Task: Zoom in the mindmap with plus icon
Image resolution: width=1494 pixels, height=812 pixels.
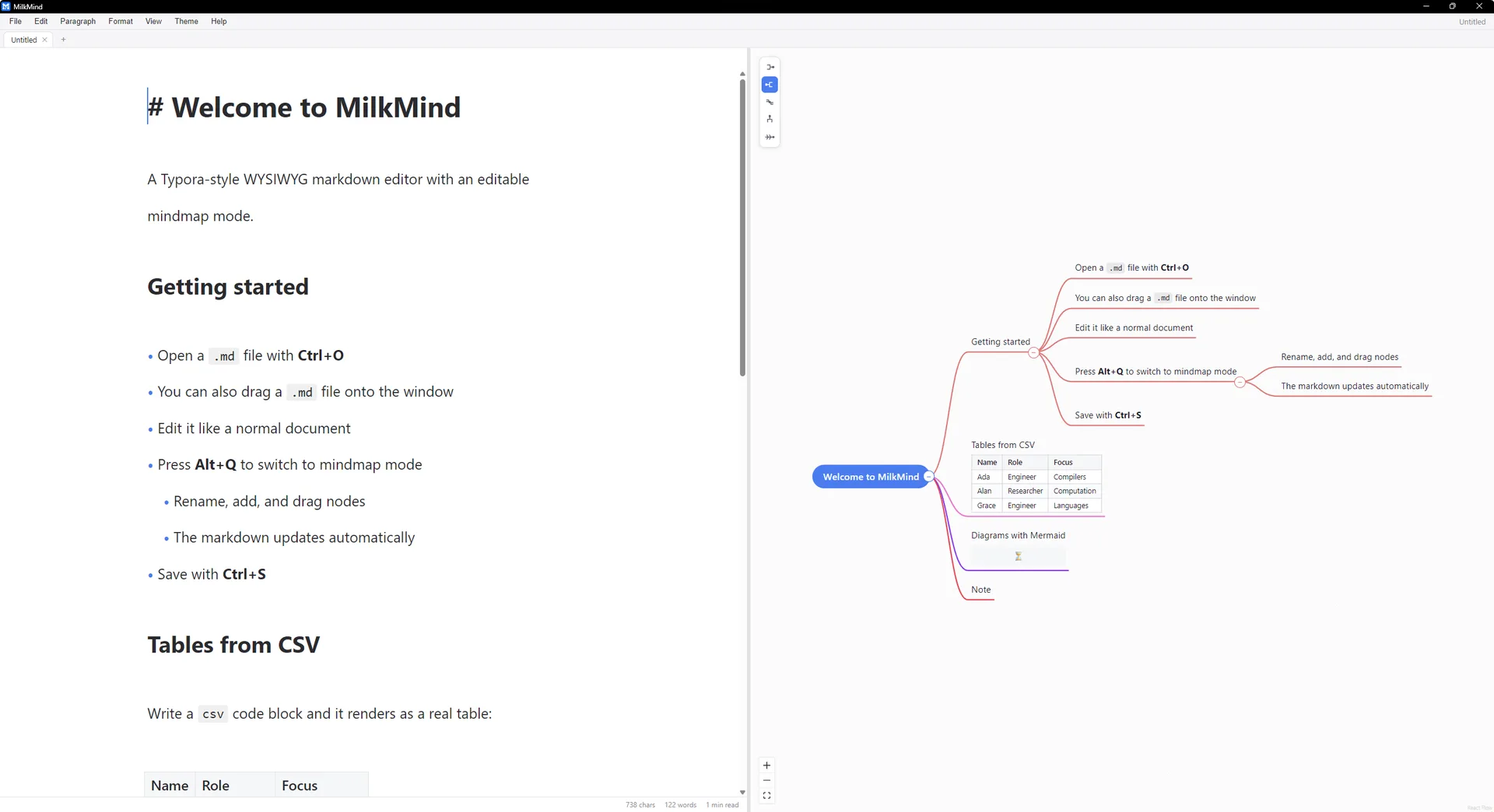Action: tap(766, 765)
